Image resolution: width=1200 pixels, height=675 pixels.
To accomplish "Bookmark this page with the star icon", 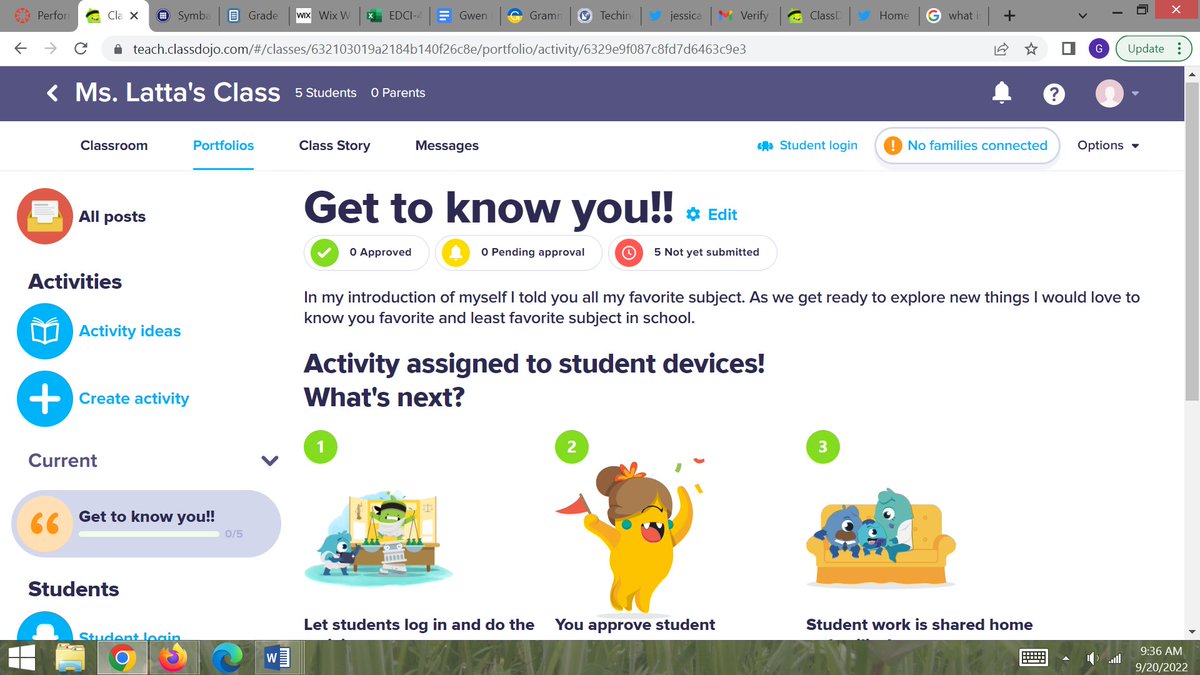I will point(1030,48).
